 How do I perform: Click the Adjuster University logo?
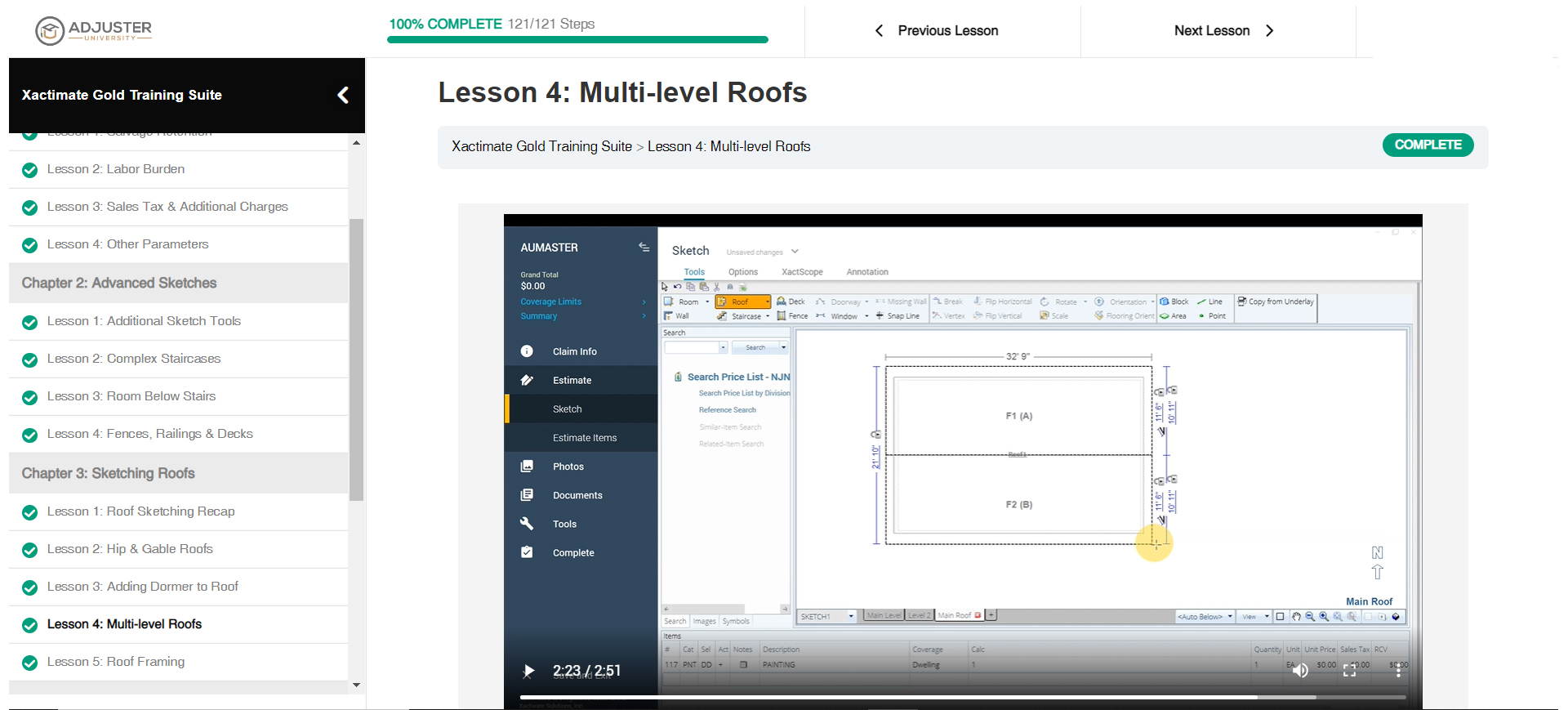pyautogui.click(x=94, y=31)
